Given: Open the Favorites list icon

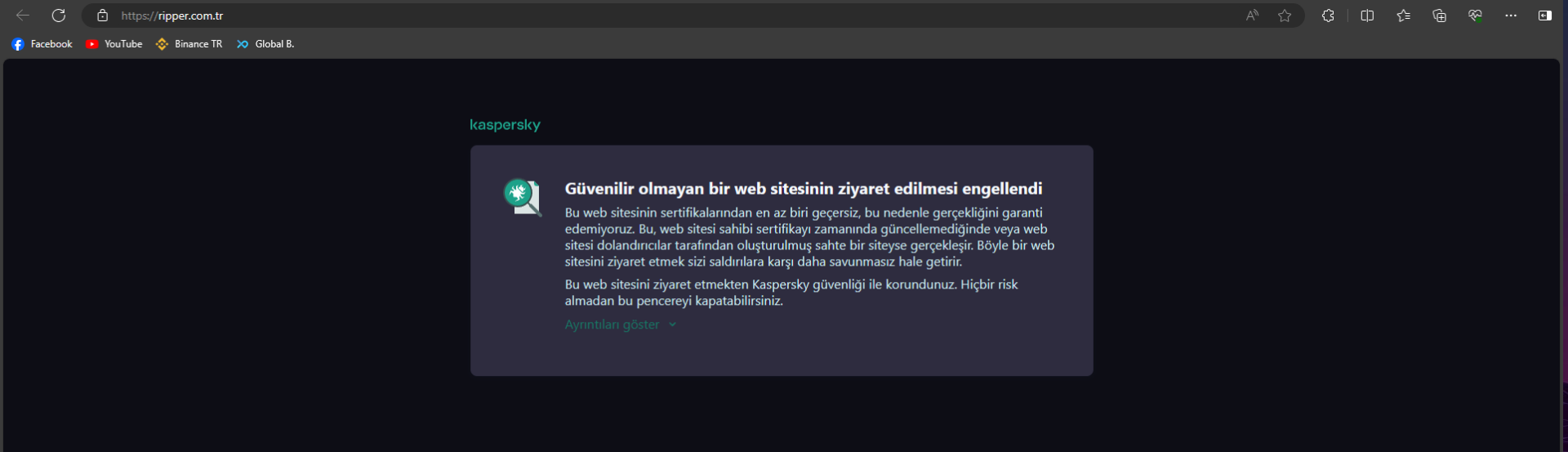Looking at the screenshot, I should tap(1403, 16).
